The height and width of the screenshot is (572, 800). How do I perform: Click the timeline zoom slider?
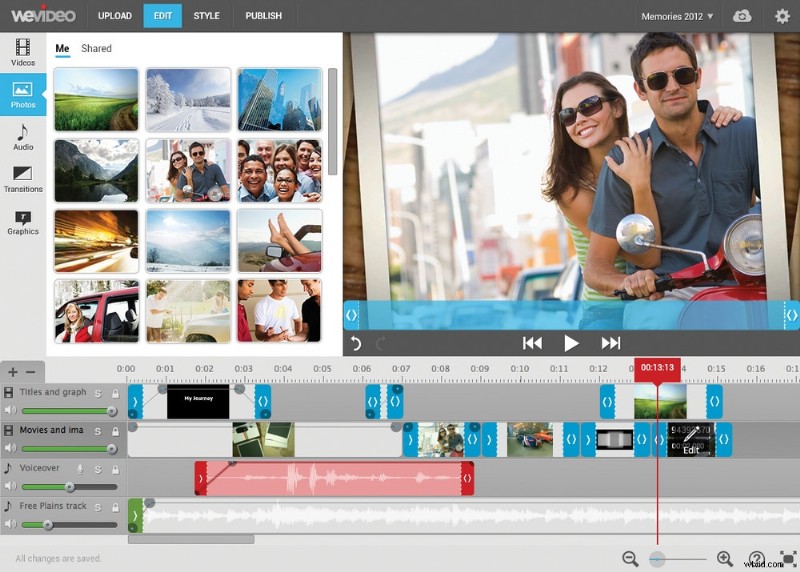pyautogui.click(x=678, y=559)
